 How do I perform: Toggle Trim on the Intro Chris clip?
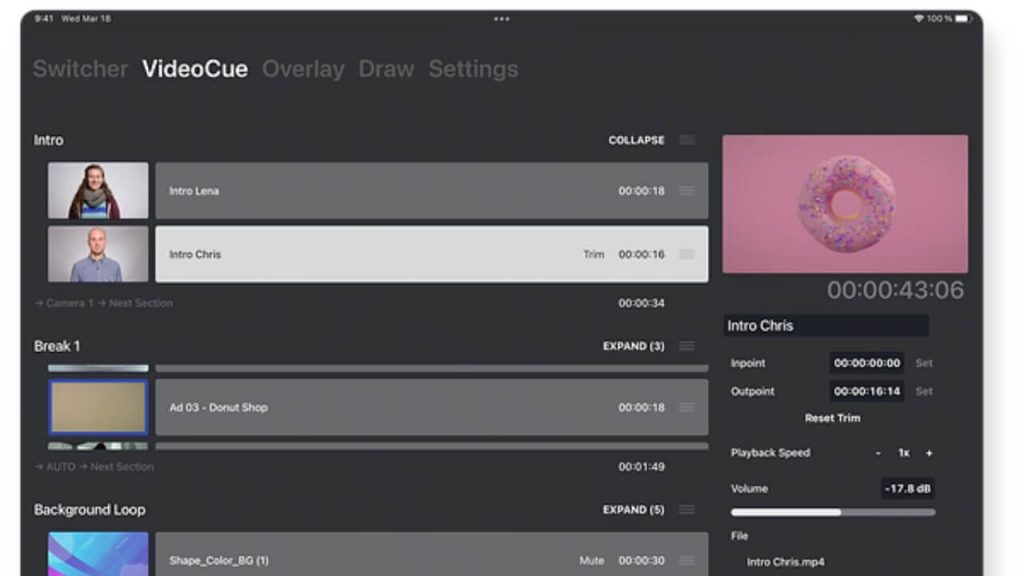pos(594,255)
